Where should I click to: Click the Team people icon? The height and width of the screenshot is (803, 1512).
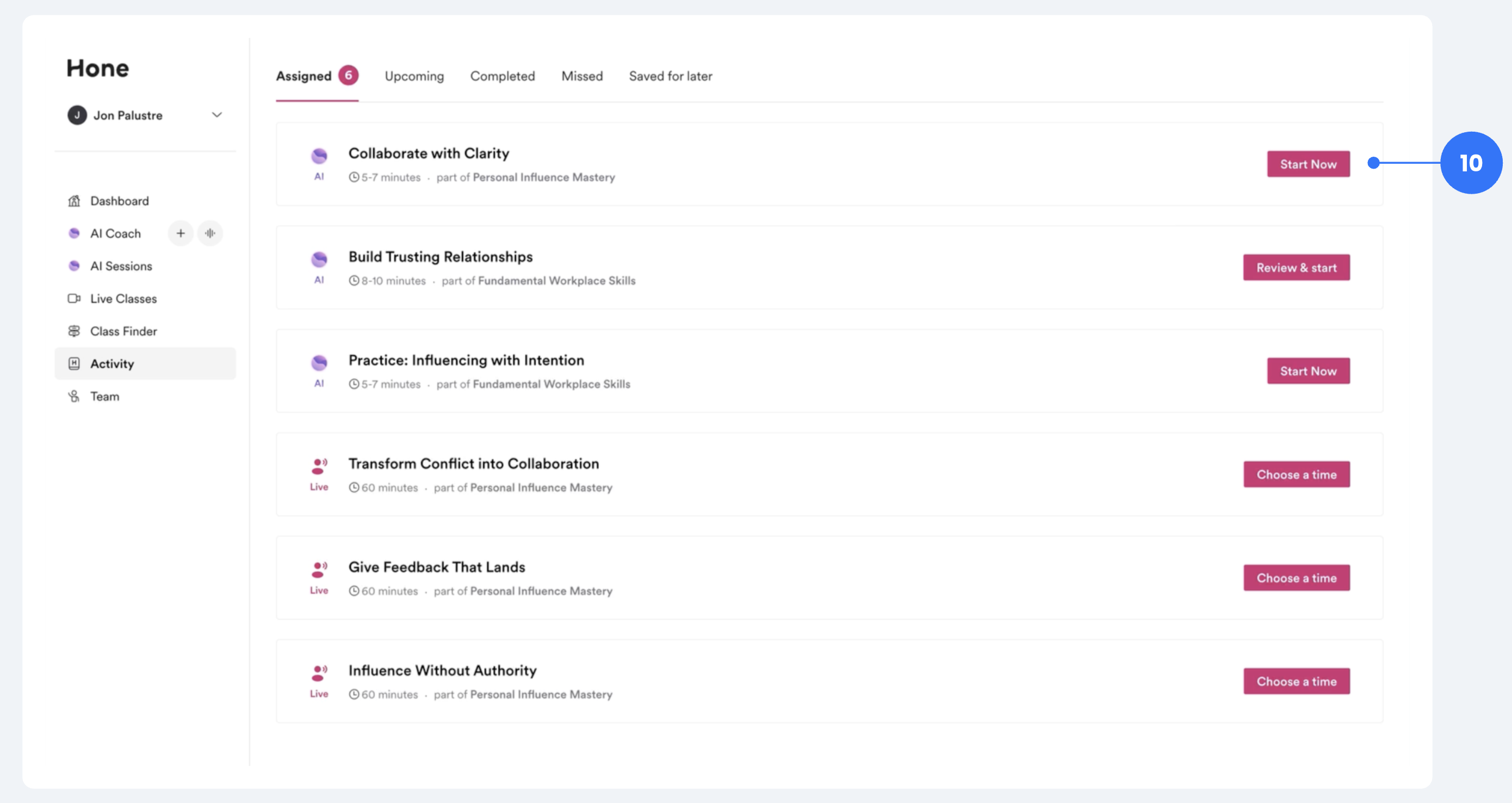click(x=74, y=396)
